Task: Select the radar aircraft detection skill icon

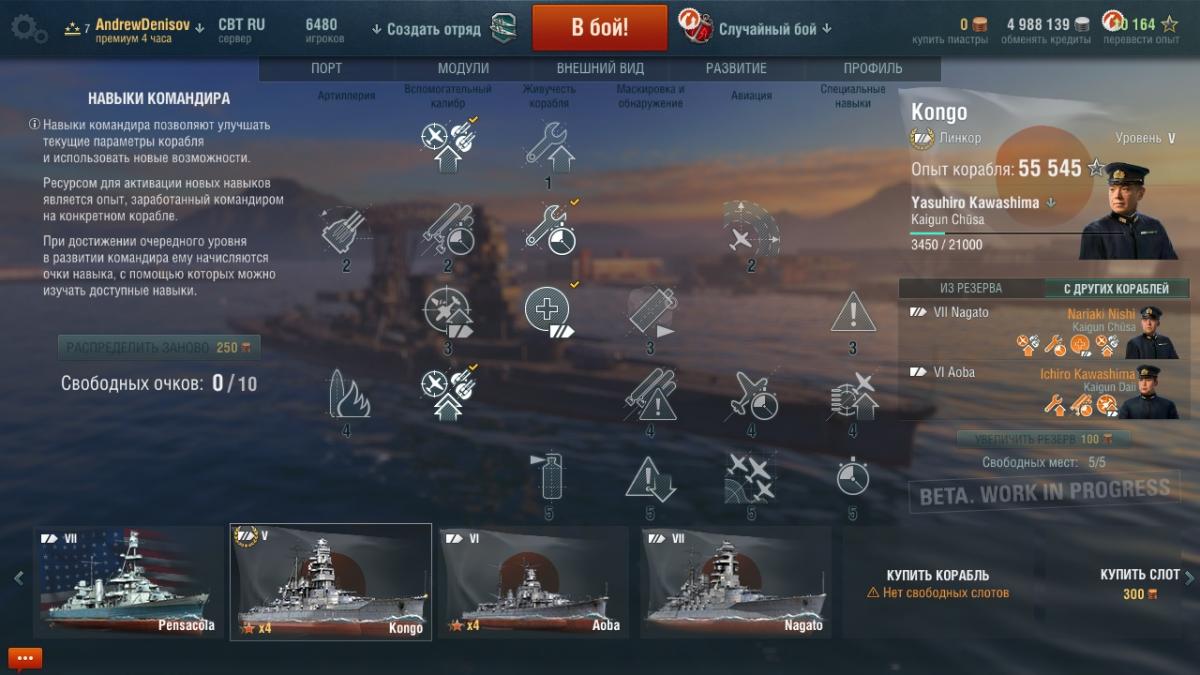Action: pyautogui.click(x=752, y=231)
